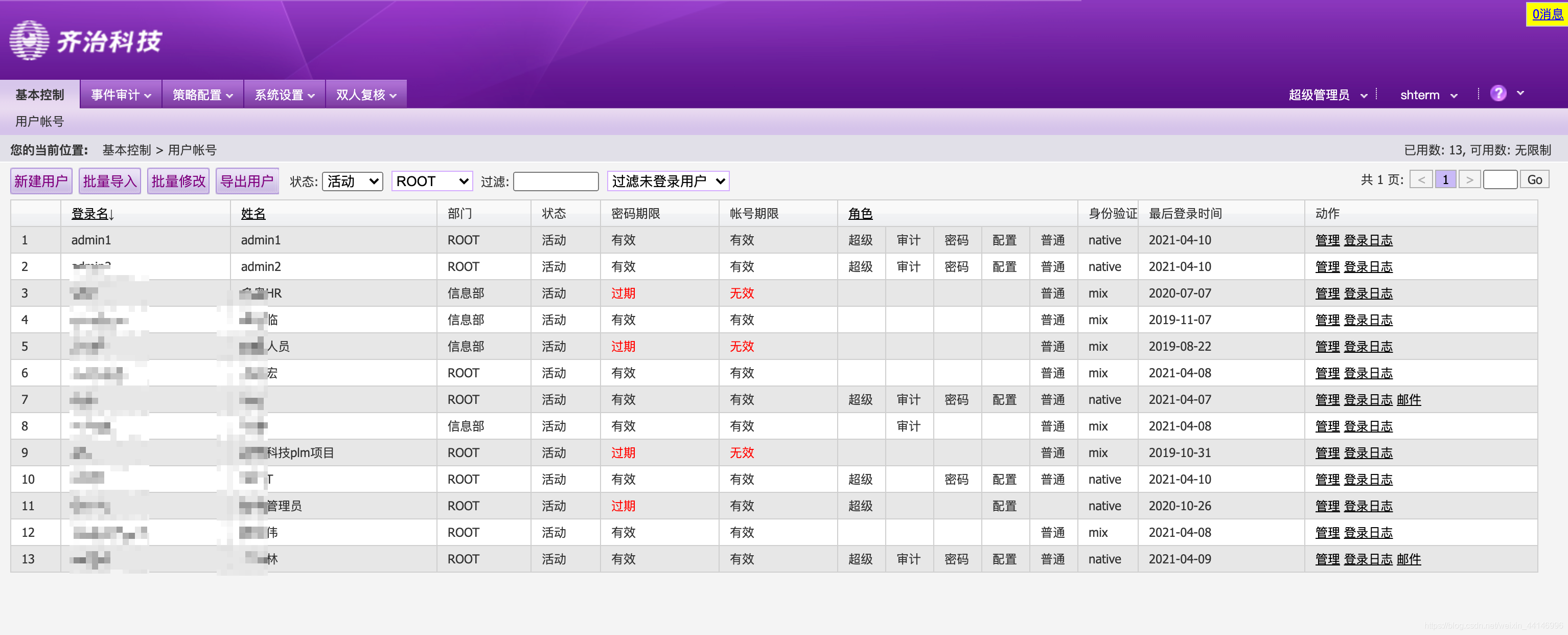Click page number 1 button

coord(1446,179)
